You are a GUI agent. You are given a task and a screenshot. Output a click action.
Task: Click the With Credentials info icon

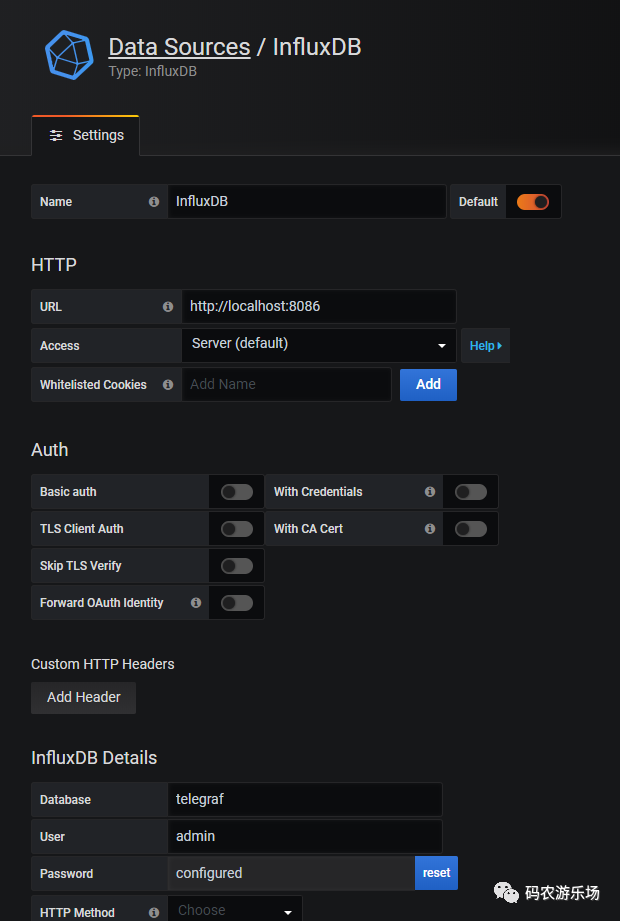click(430, 492)
